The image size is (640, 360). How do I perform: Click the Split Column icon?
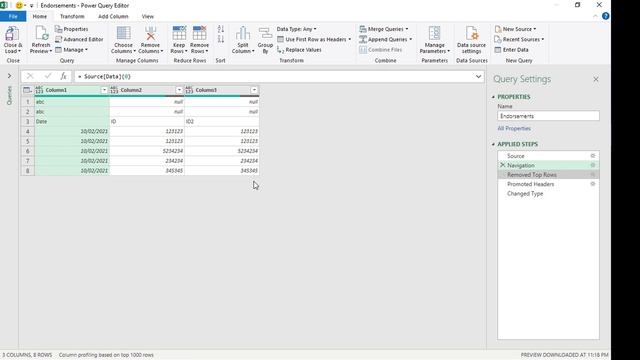[x=243, y=33]
